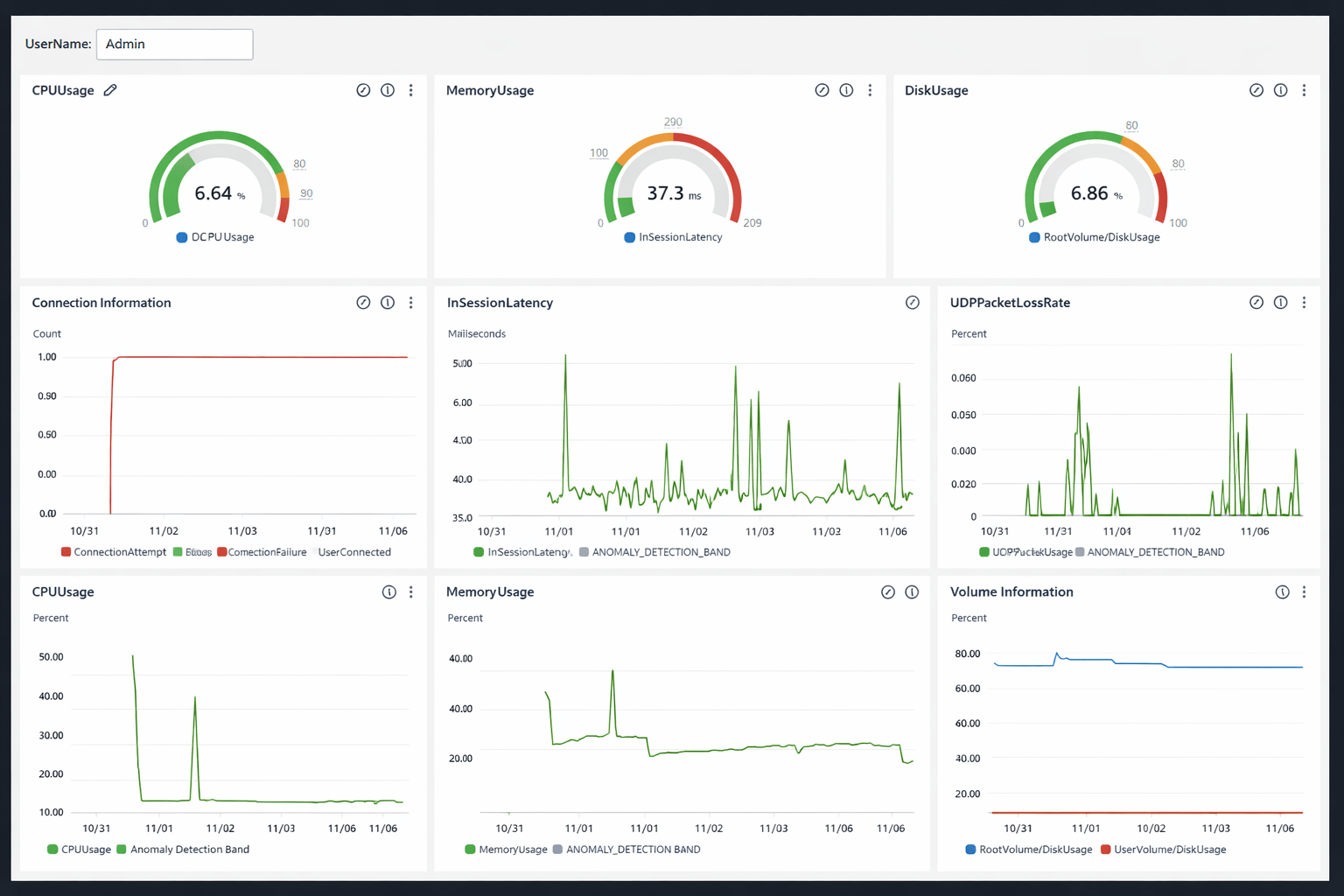The height and width of the screenshot is (896, 1344).
Task: Click the 209 maximum label on latency gauge
Action: tap(752, 223)
